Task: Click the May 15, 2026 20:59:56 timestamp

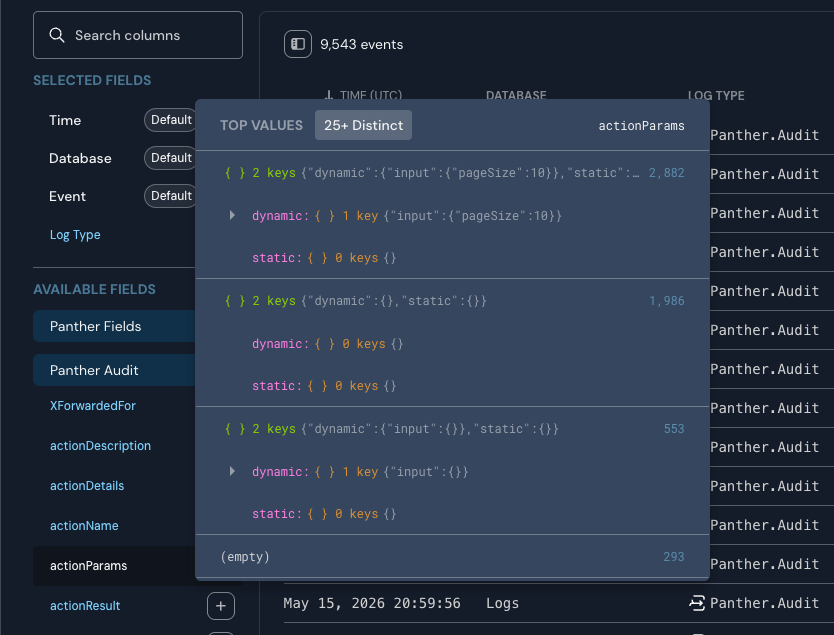Action: [x=372, y=603]
